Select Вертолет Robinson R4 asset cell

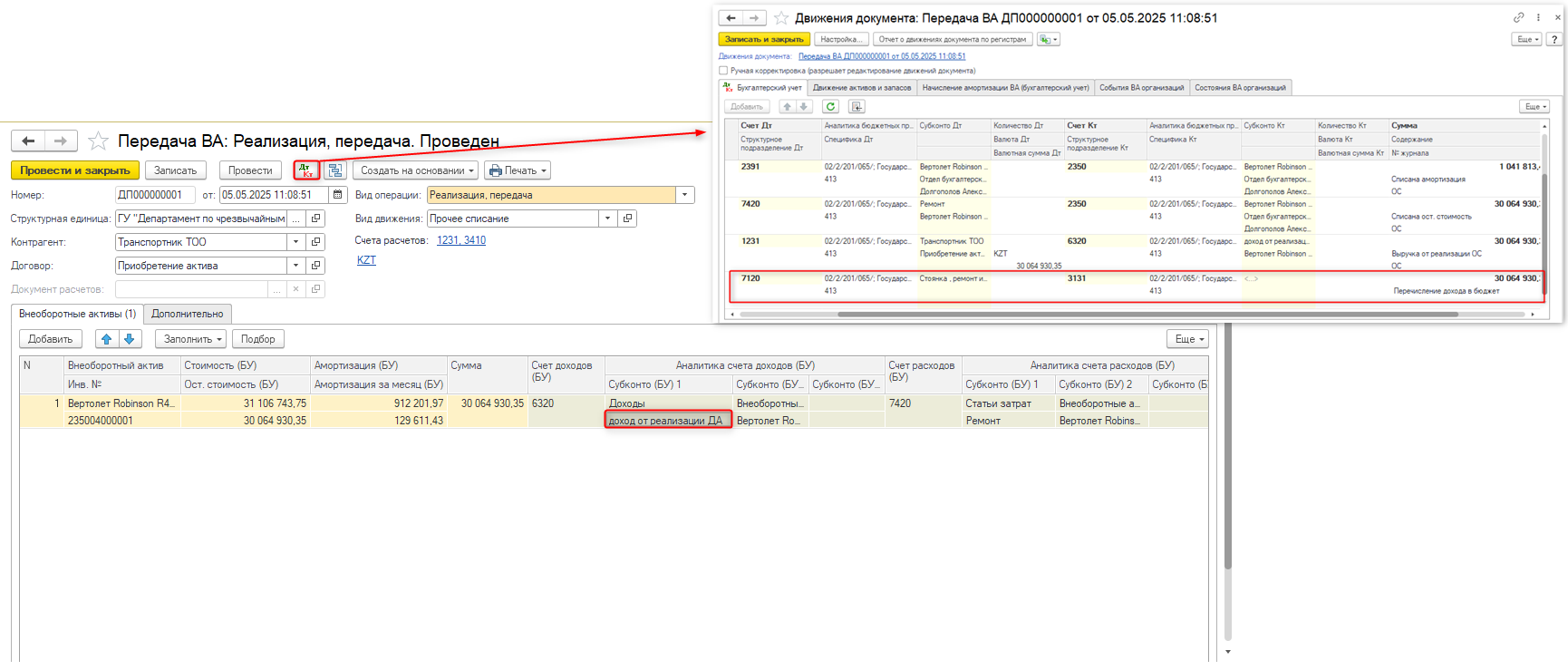[x=121, y=403]
